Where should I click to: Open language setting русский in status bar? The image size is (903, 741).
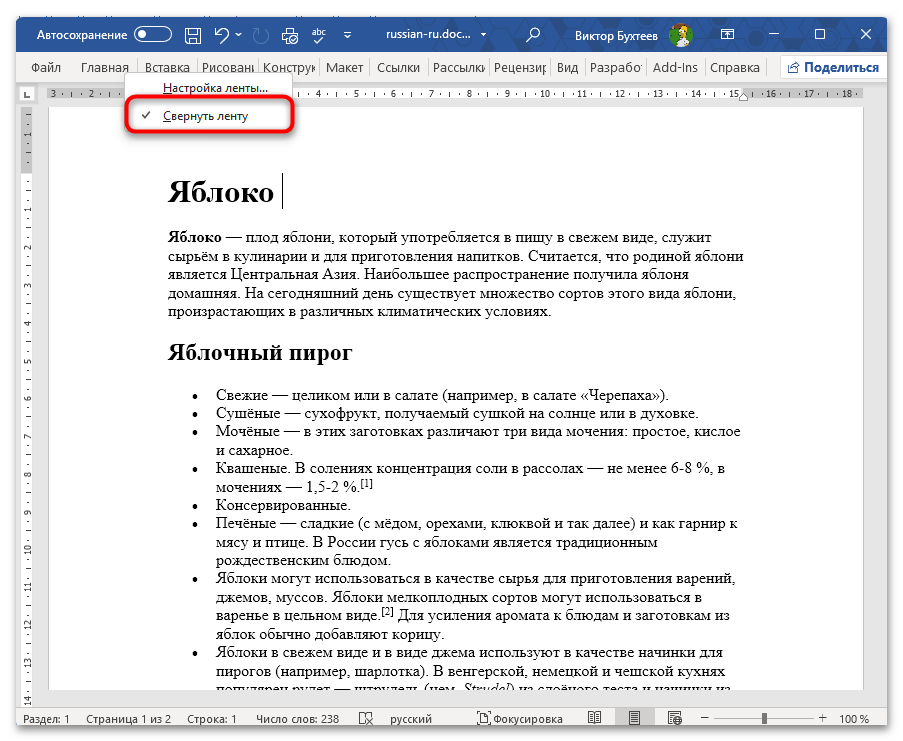(411, 719)
